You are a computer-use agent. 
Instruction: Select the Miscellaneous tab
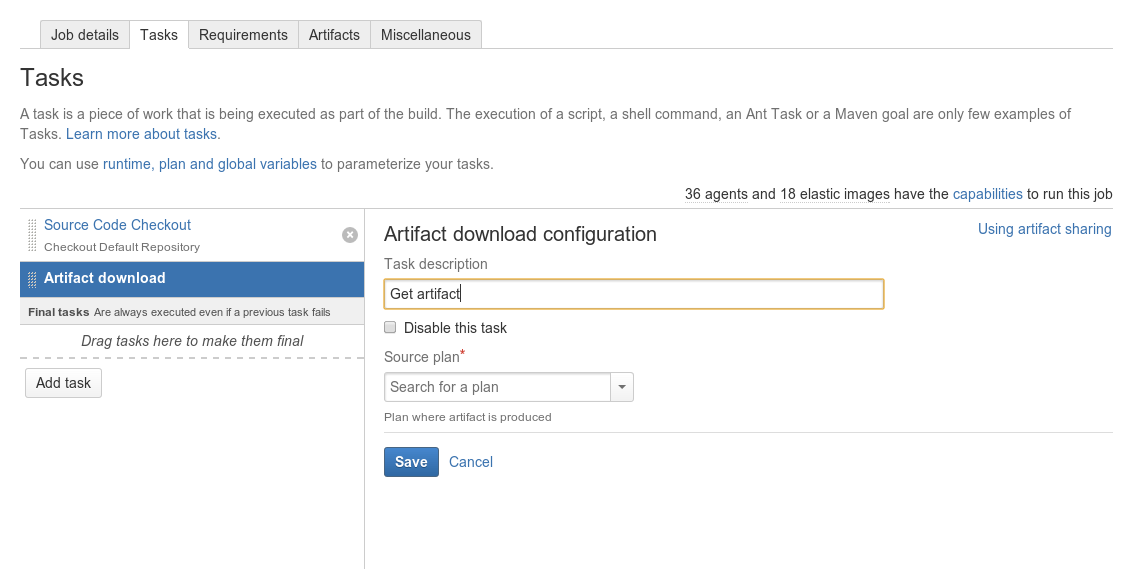pos(426,35)
